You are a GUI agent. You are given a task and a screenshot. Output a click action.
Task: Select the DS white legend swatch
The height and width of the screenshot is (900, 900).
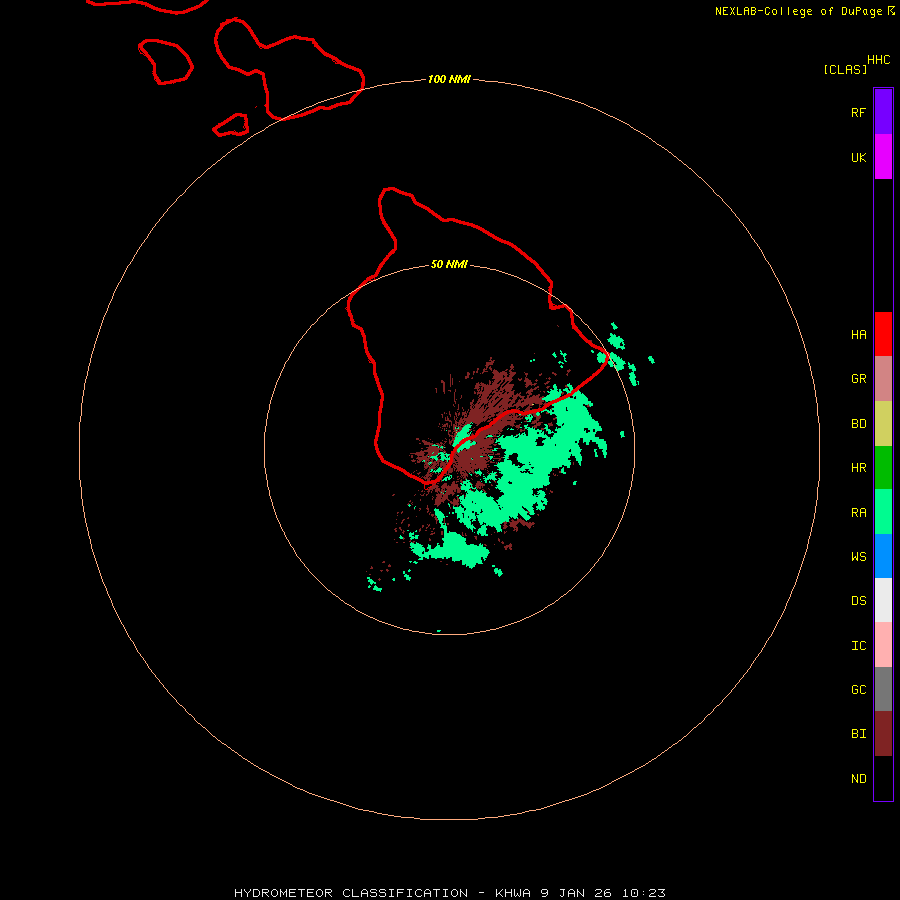point(883,600)
